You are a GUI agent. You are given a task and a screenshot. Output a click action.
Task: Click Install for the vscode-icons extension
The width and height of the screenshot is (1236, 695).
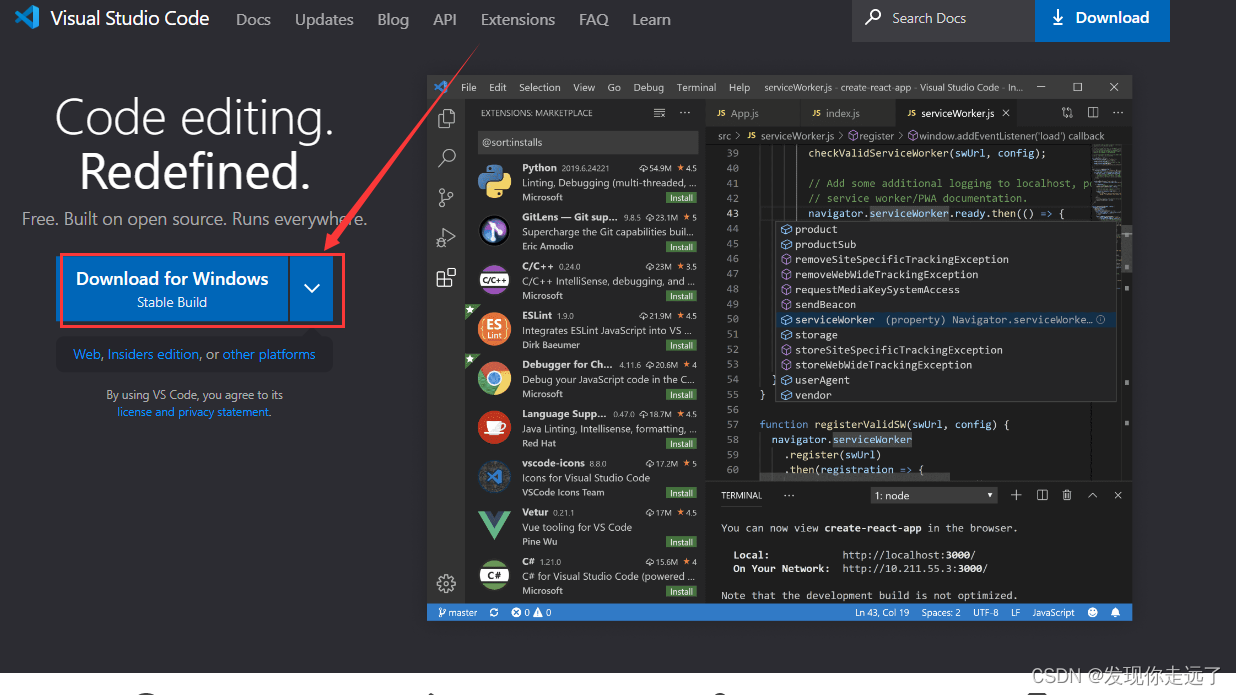[x=682, y=492]
